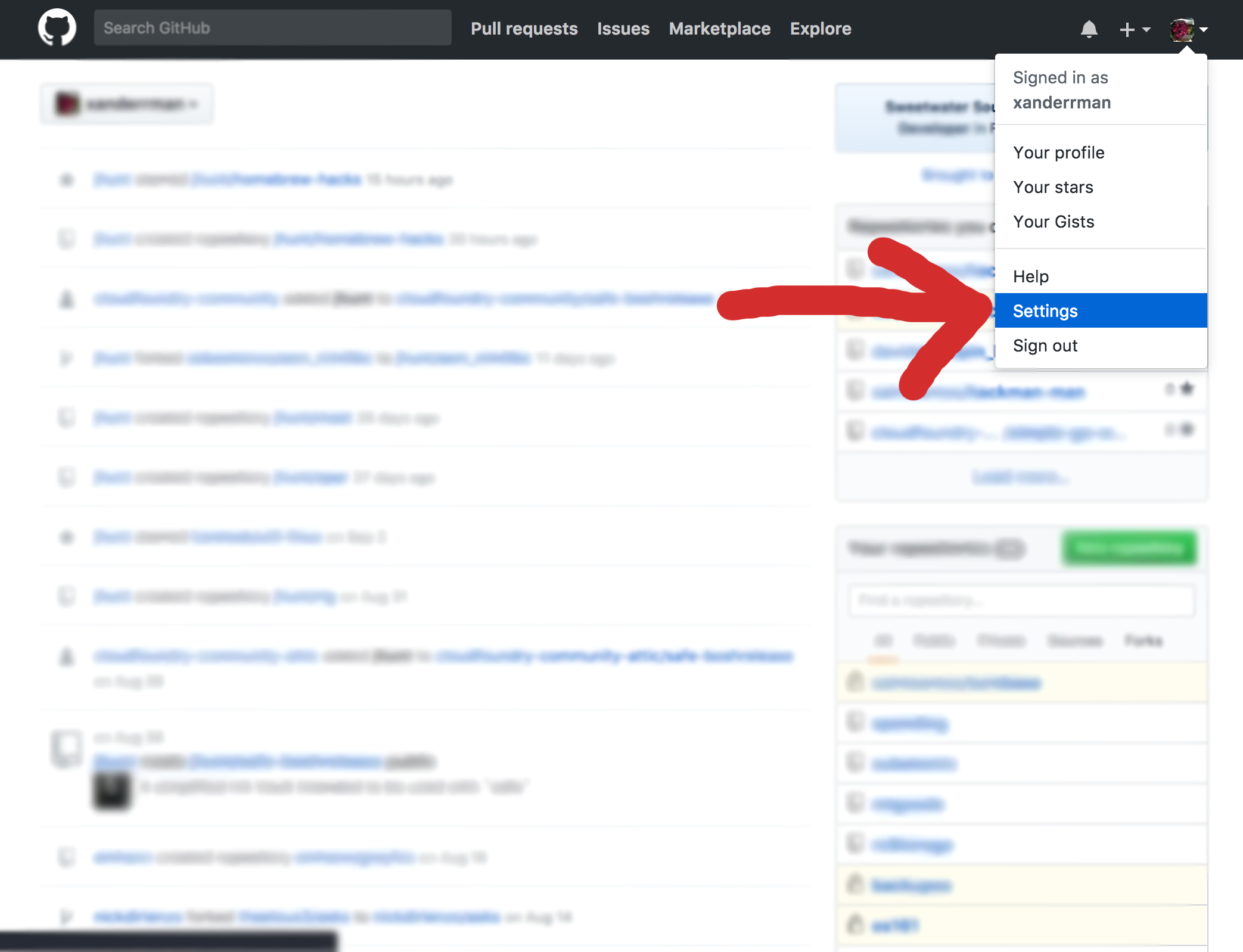Open the xanderrman account switcher dropdown
Screen dimensions: 1243x952
pos(126,104)
